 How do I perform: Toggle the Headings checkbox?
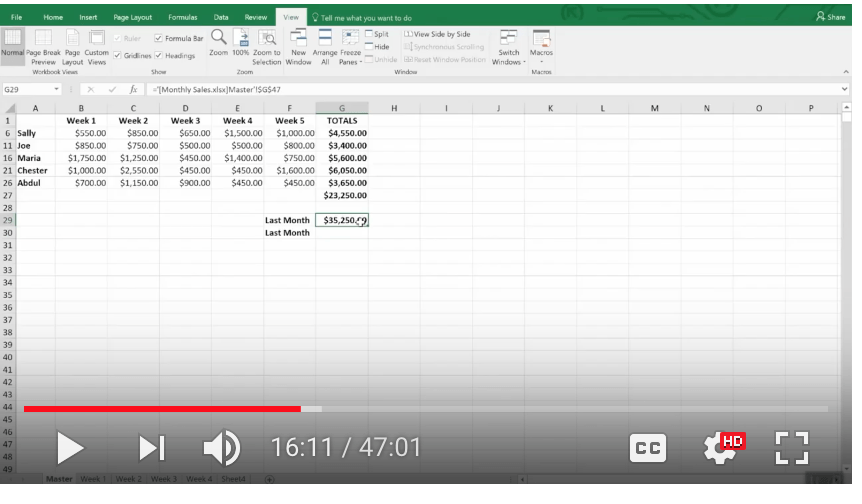pyautogui.click(x=158, y=56)
